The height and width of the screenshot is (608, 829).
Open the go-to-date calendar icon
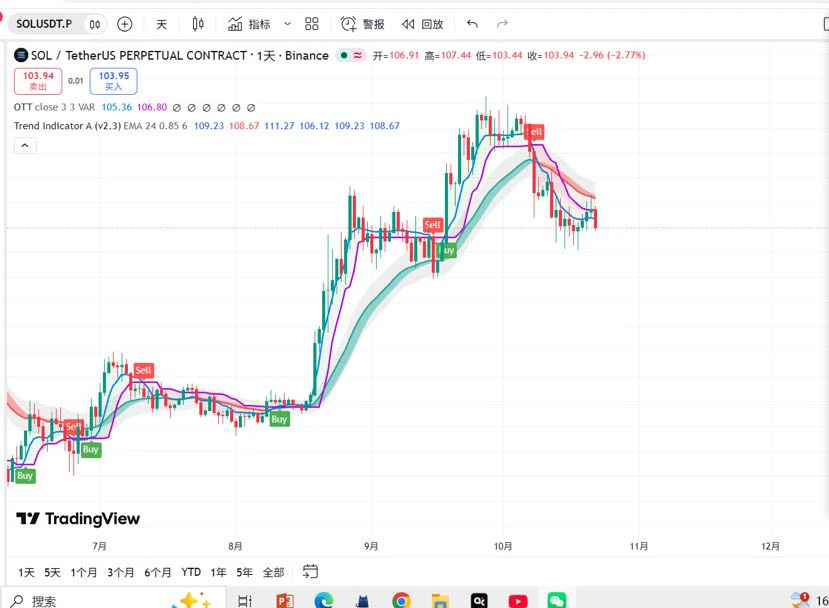310,572
